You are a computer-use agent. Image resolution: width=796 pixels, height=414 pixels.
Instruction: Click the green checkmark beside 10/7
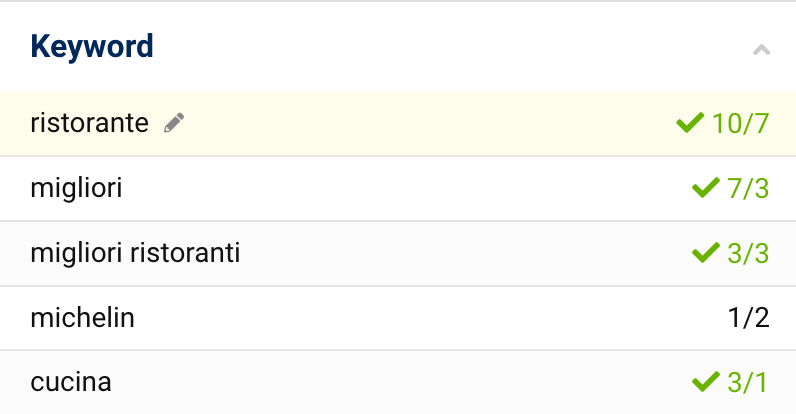point(690,122)
